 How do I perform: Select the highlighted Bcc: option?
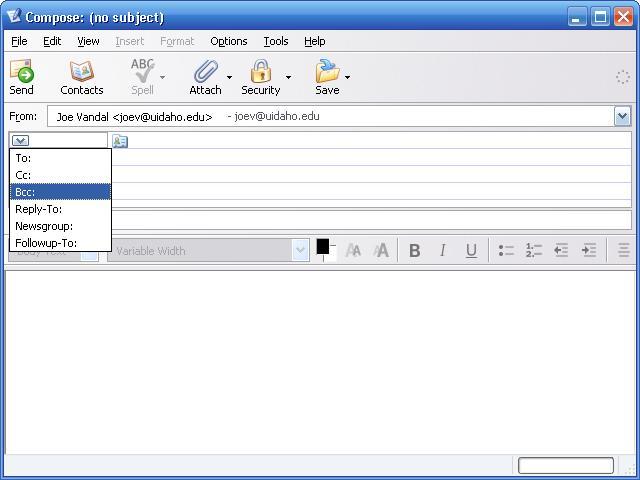60,192
